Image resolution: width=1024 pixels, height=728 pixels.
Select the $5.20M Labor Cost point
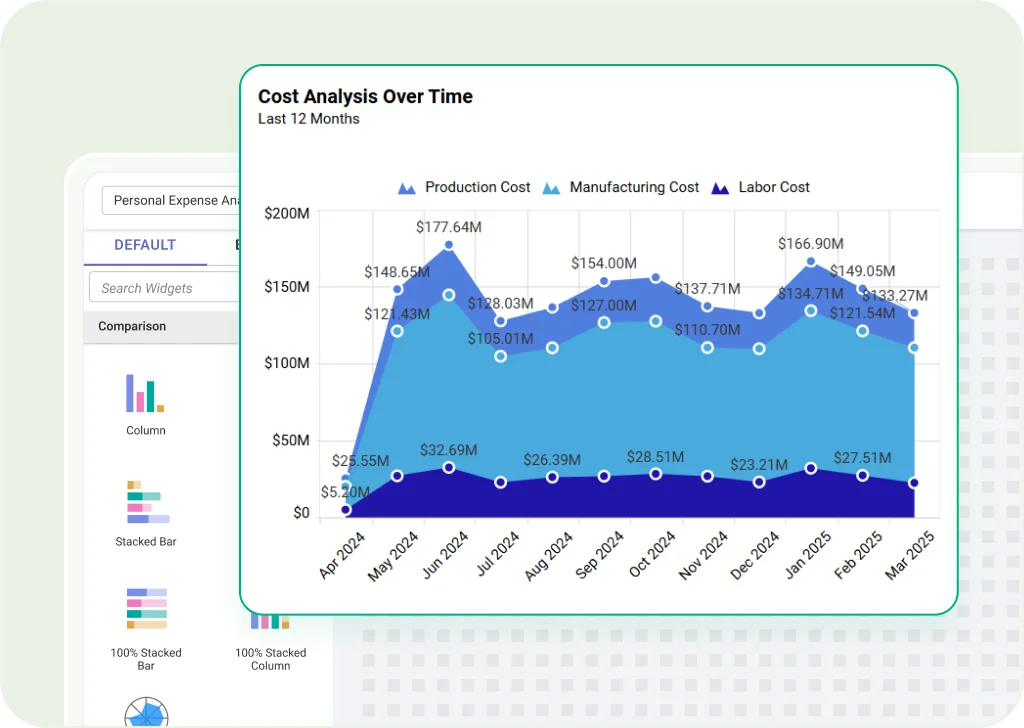click(346, 510)
